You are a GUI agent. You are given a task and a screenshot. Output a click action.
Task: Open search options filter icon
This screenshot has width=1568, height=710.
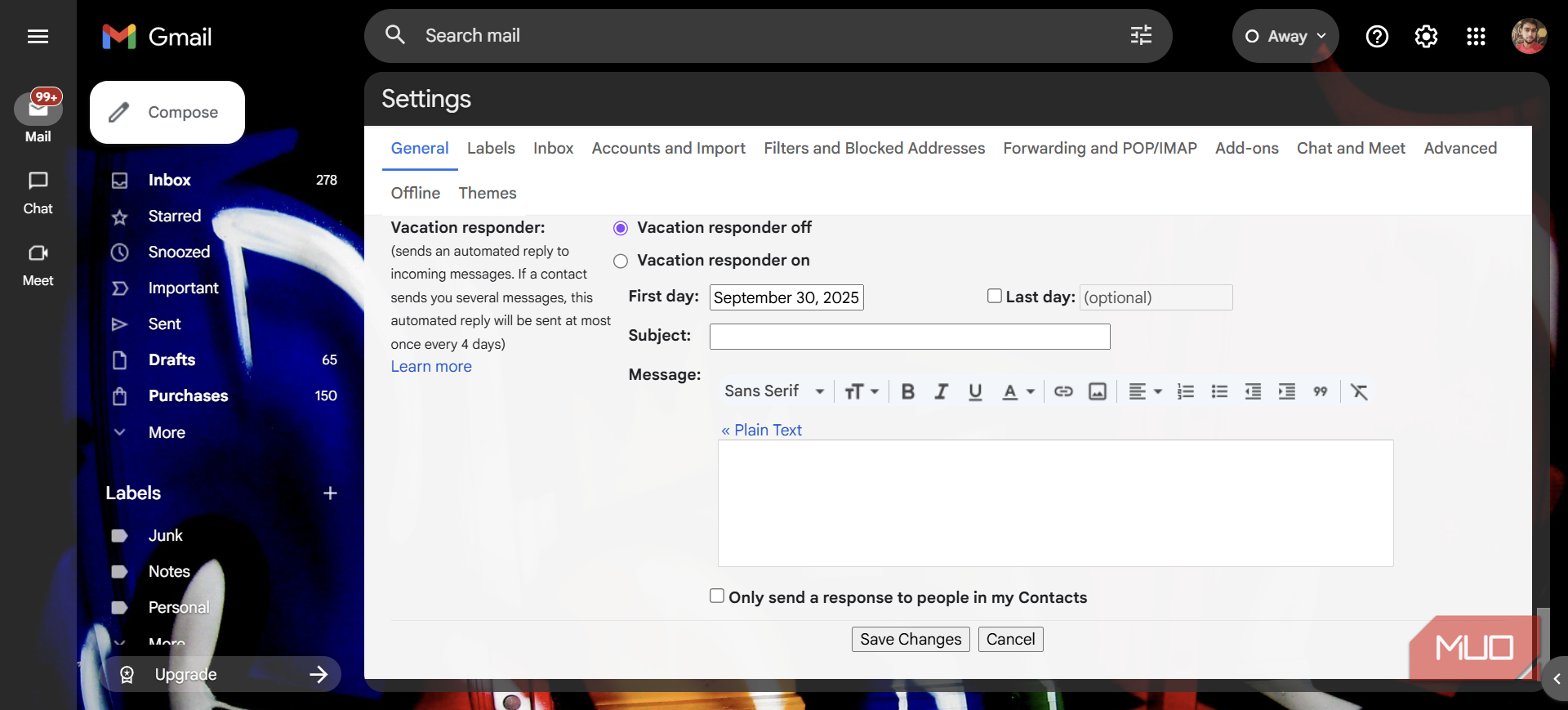1141,35
